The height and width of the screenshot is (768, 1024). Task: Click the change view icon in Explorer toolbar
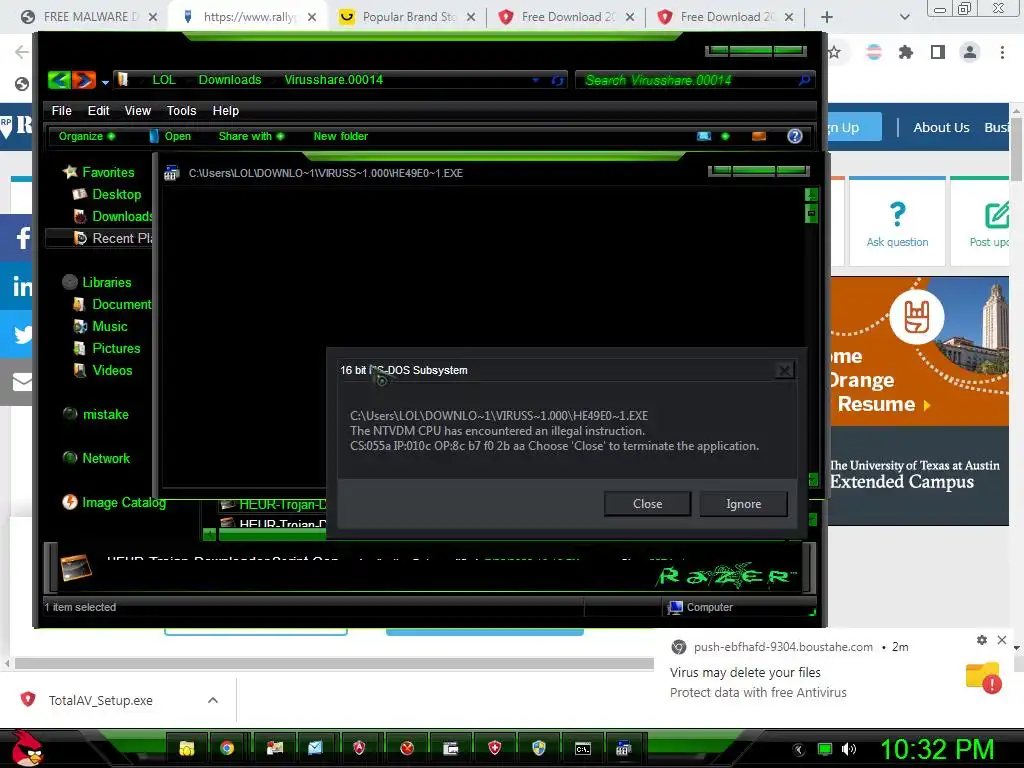pos(704,136)
